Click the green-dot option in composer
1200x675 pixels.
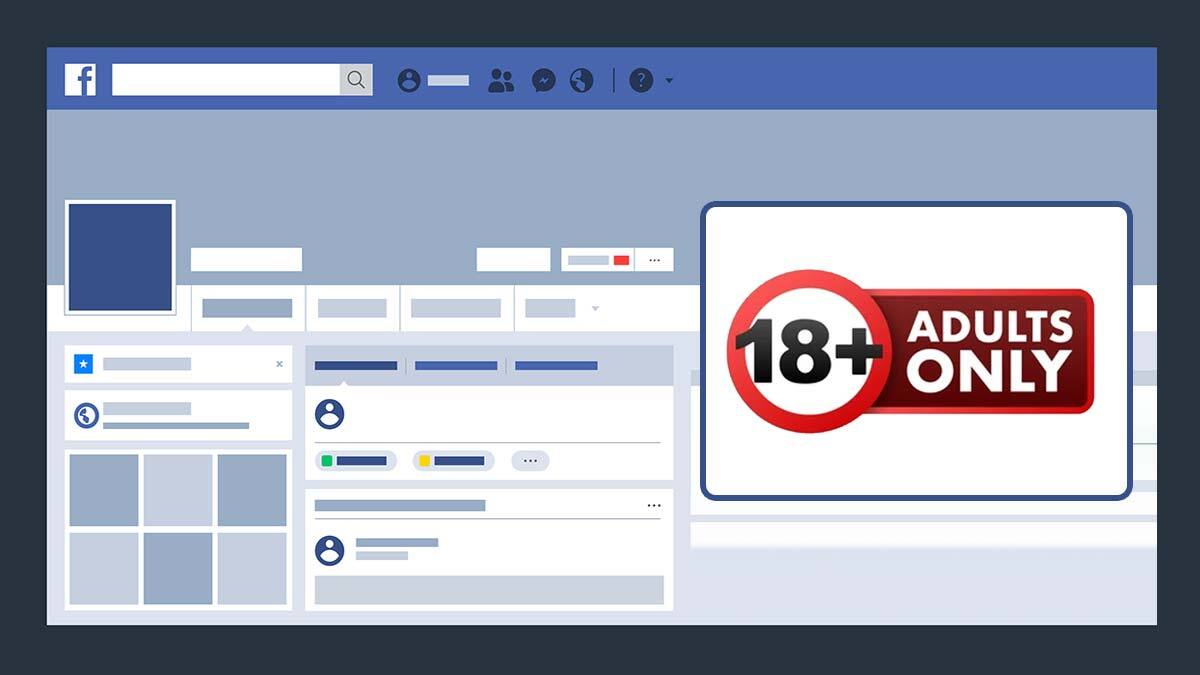(x=356, y=461)
